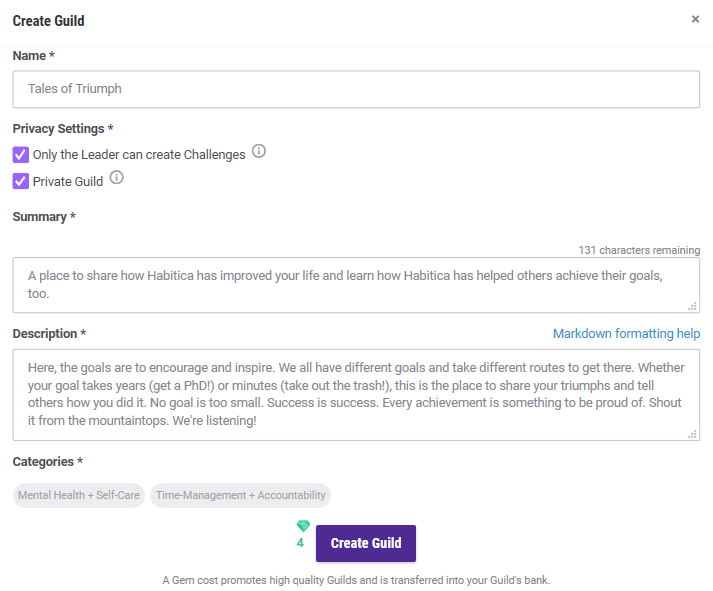Click the Categories field label
The image size is (713, 591).
point(47,462)
